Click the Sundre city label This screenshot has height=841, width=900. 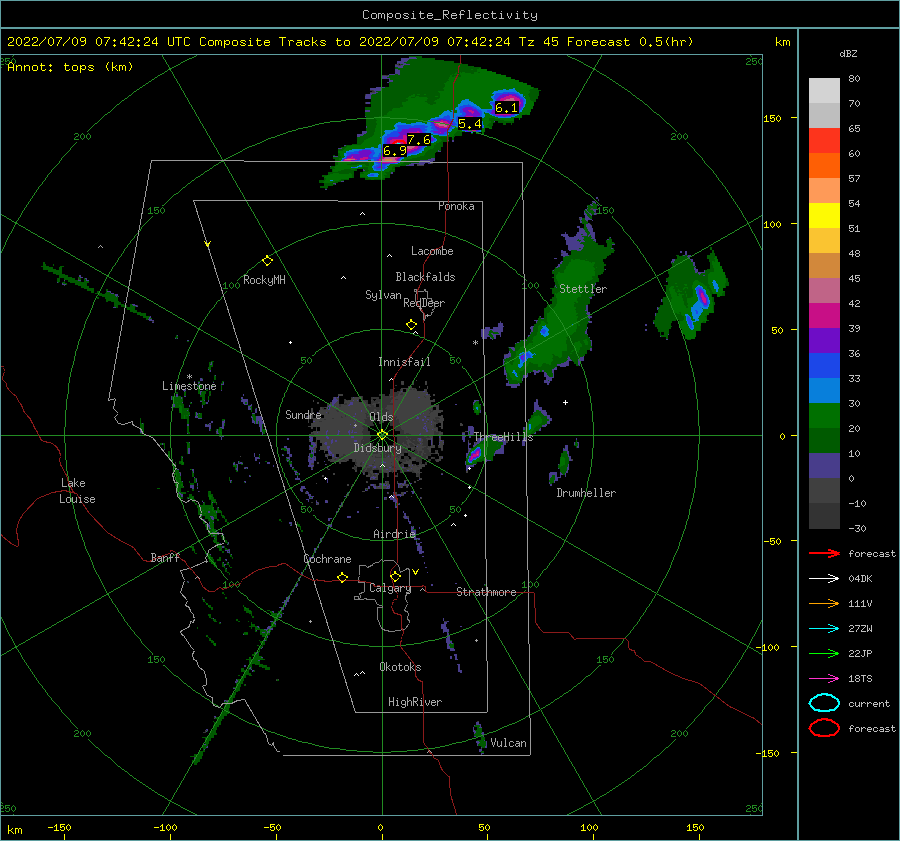pyautogui.click(x=303, y=414)
